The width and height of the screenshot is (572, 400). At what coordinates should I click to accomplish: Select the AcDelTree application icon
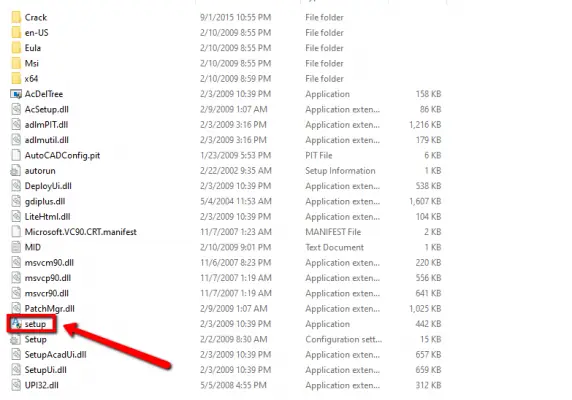[16, 94]
